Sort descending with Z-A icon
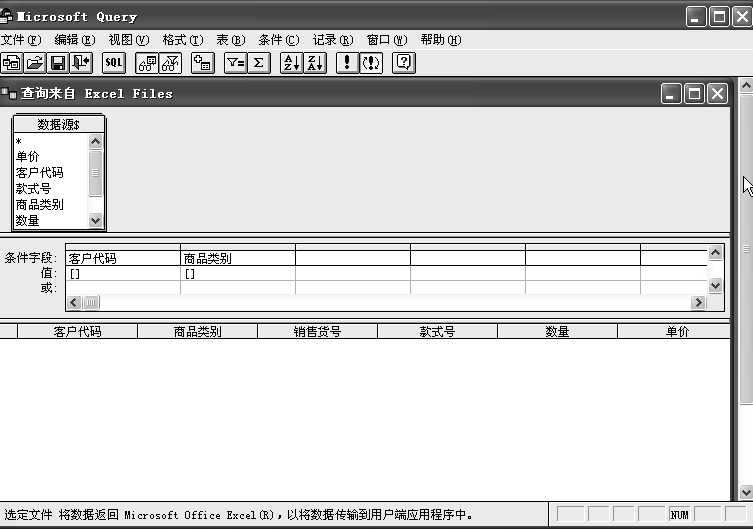Screen dimensions: 753x529 point(315,63)
